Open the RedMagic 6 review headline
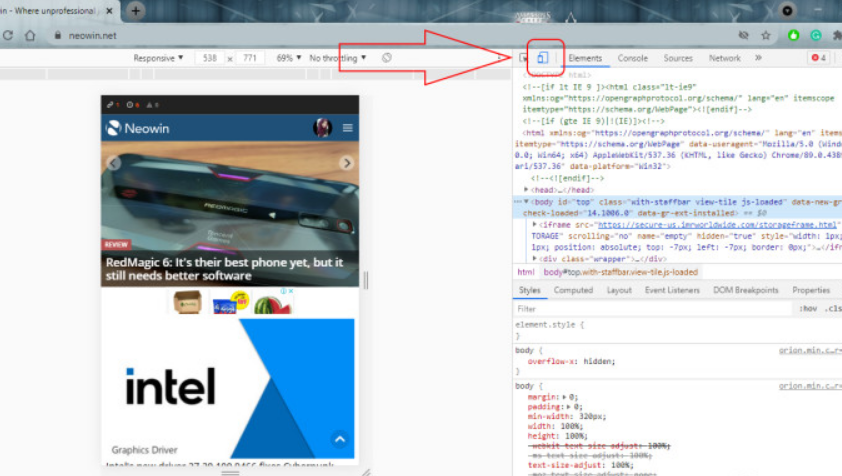This screenshot has height=476, width=842. tap(224, 269)
